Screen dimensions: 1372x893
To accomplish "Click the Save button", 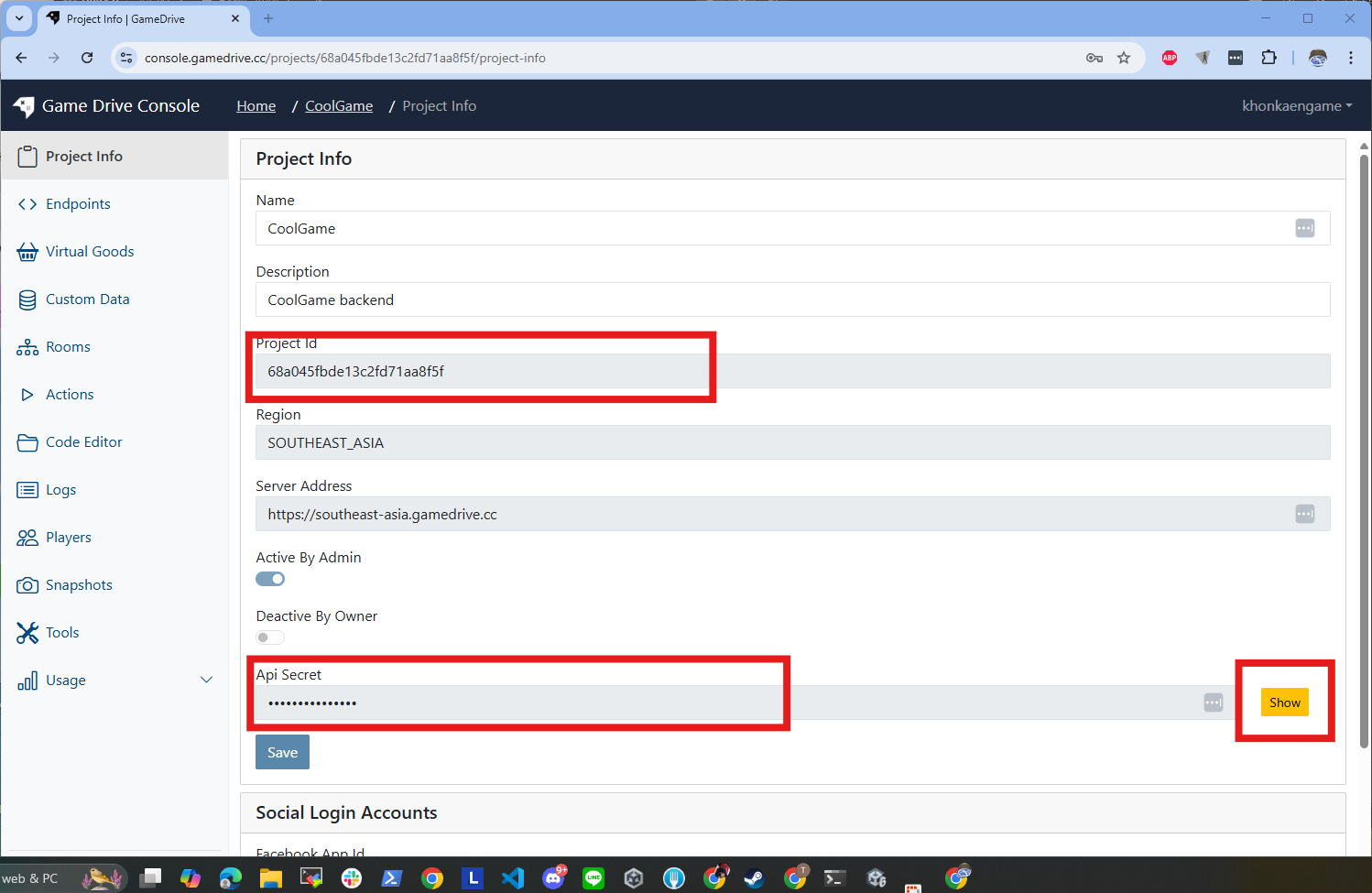I will 282,752.
